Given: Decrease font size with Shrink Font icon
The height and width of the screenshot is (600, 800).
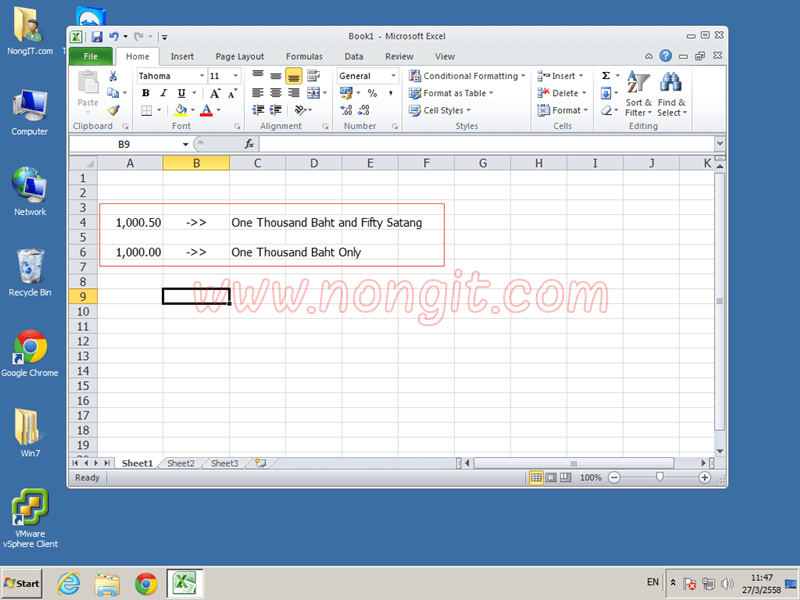Looking at the screenshot, I should pyautogui.click(x=232, y=93).
